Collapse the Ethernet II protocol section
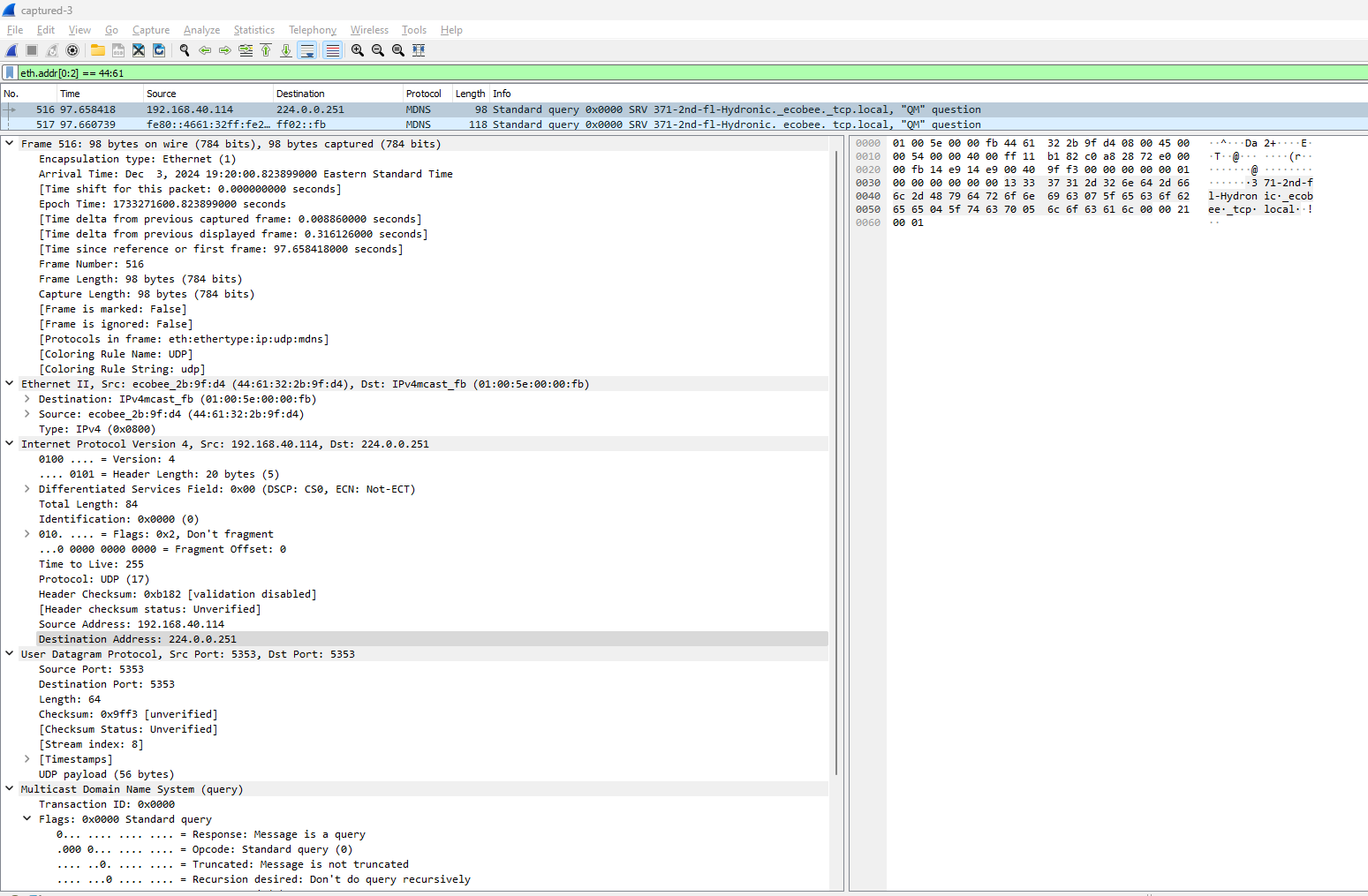 pos(9,383)
